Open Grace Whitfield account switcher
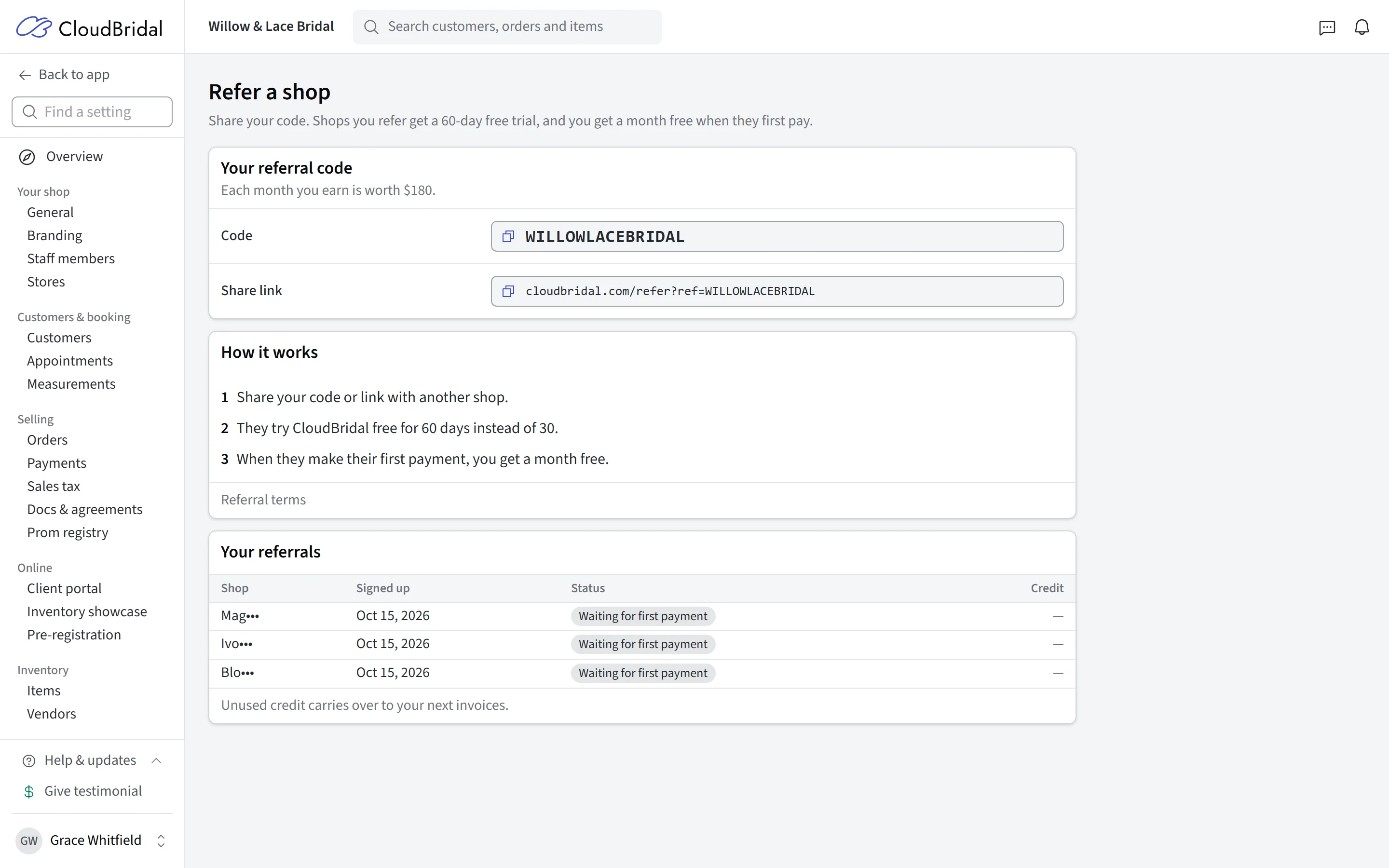The height and width of the screenshot is (868, 1389). (92, 841)
